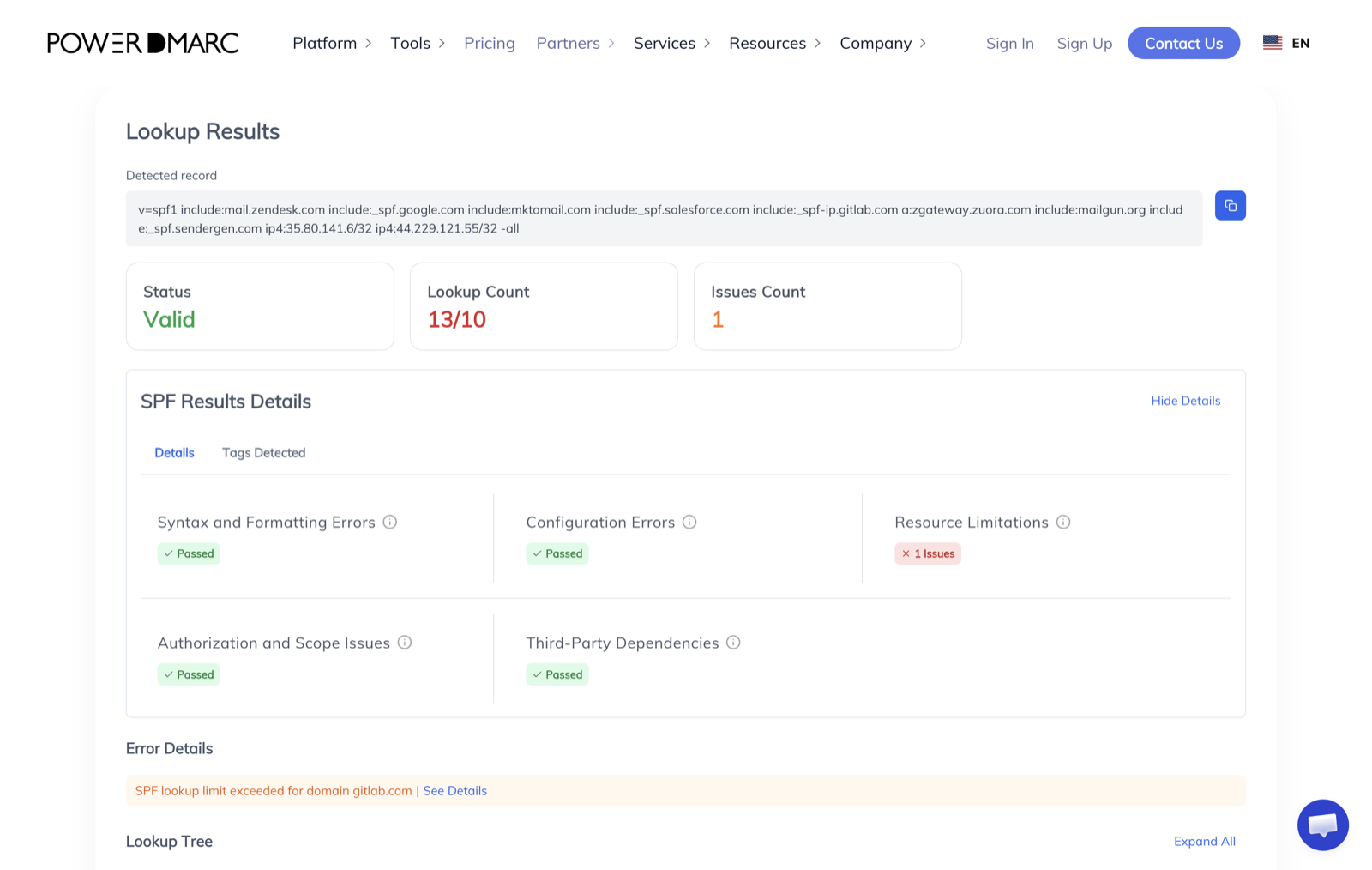
Task: Expand the Company menu
Action: 883,43
